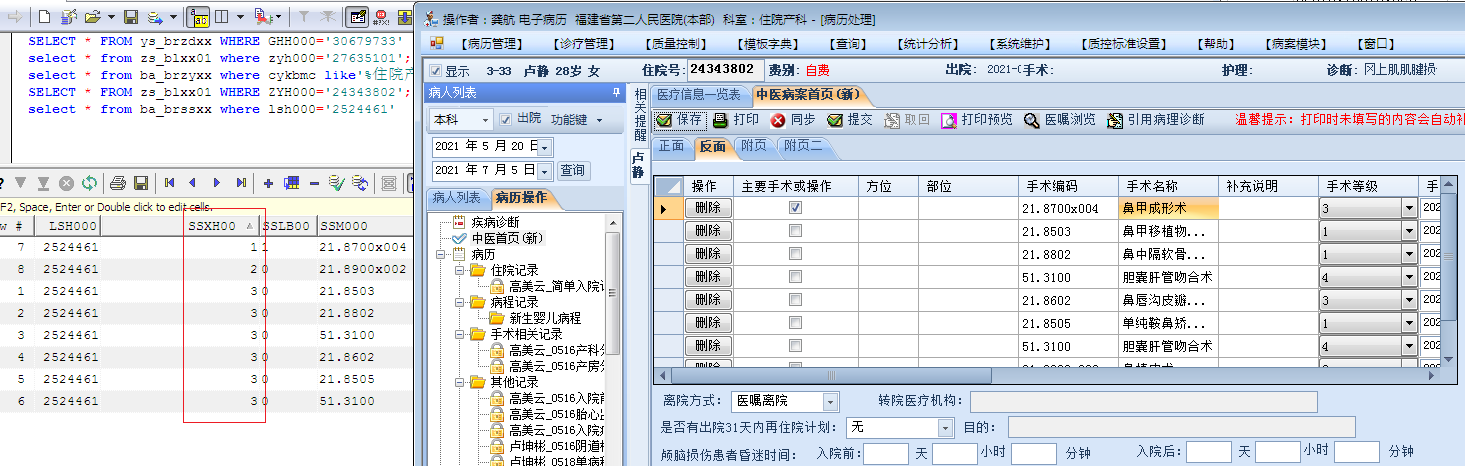Click the save disk icon in SQL toolbar
This screenshot has width=1465, height=466.
(x=131, y=17)
